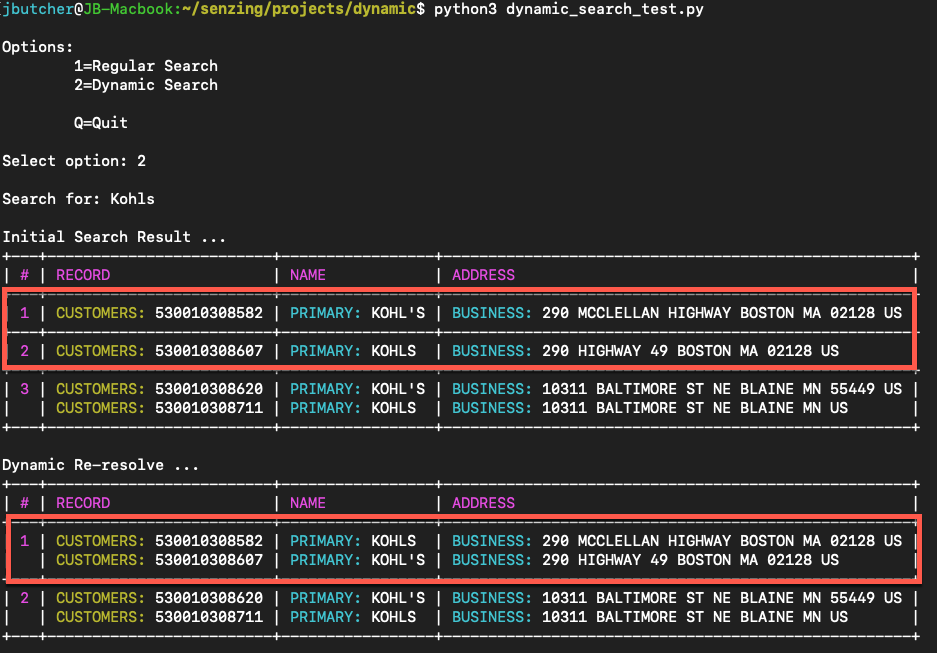Click the Q=Quit option text
The image size is (937, 653).
[100, 123]
